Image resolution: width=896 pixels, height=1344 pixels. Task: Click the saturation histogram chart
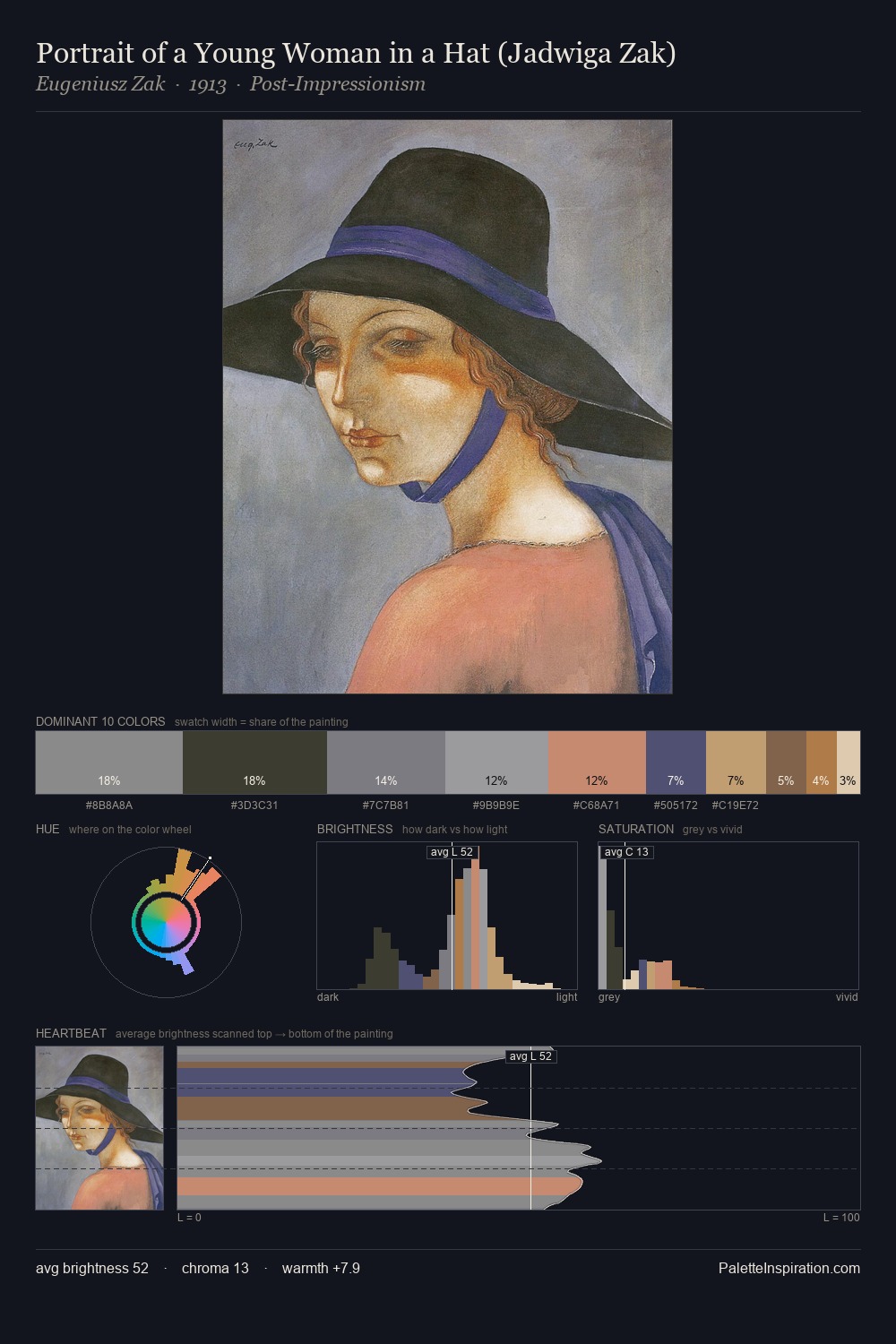click(728, 916)
